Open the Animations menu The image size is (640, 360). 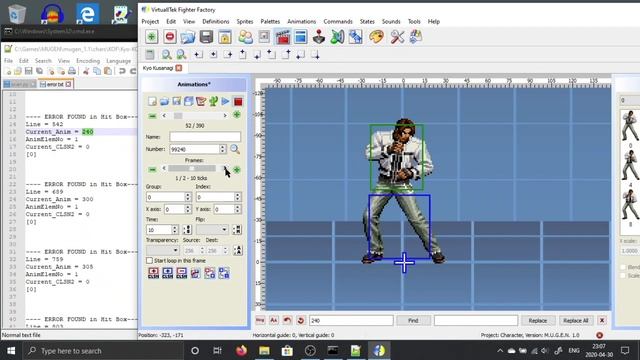[x=302, y=21]
